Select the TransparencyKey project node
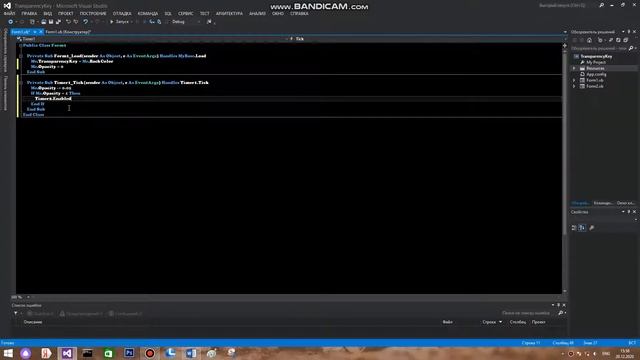 coord(596,56)
